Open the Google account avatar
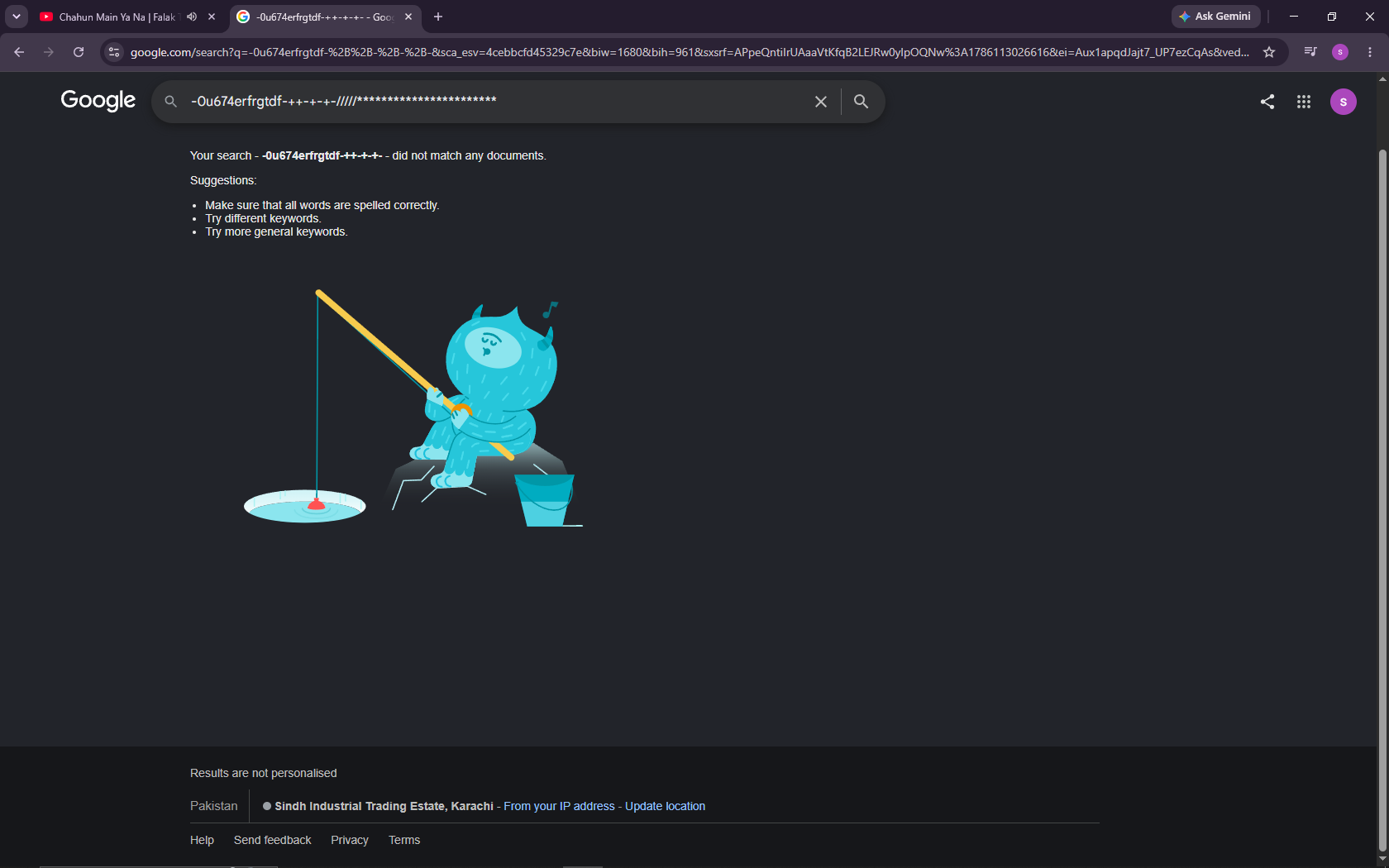Screen dimensions: 1389x868 [1344, 102]
